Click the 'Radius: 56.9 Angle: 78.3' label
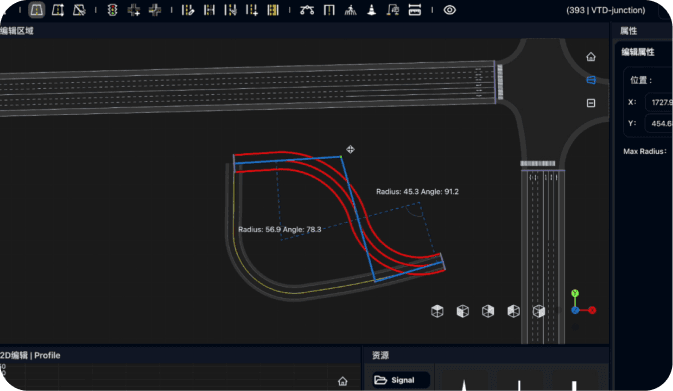The image size is (673, 391). coord(279,229)
